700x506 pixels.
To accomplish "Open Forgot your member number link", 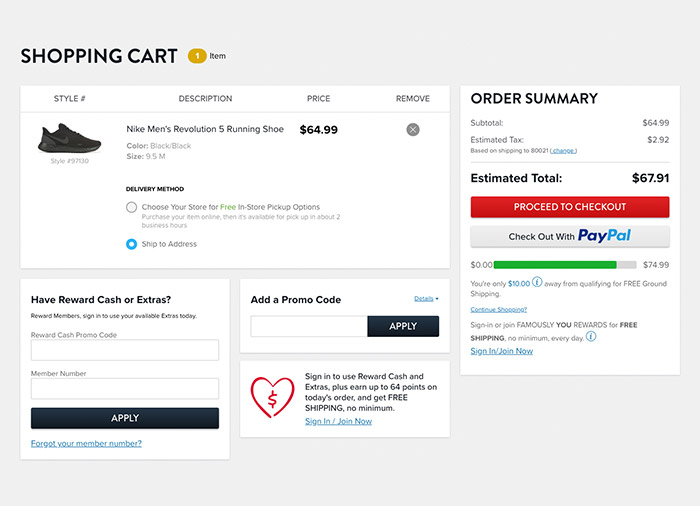I will point(86,443).
